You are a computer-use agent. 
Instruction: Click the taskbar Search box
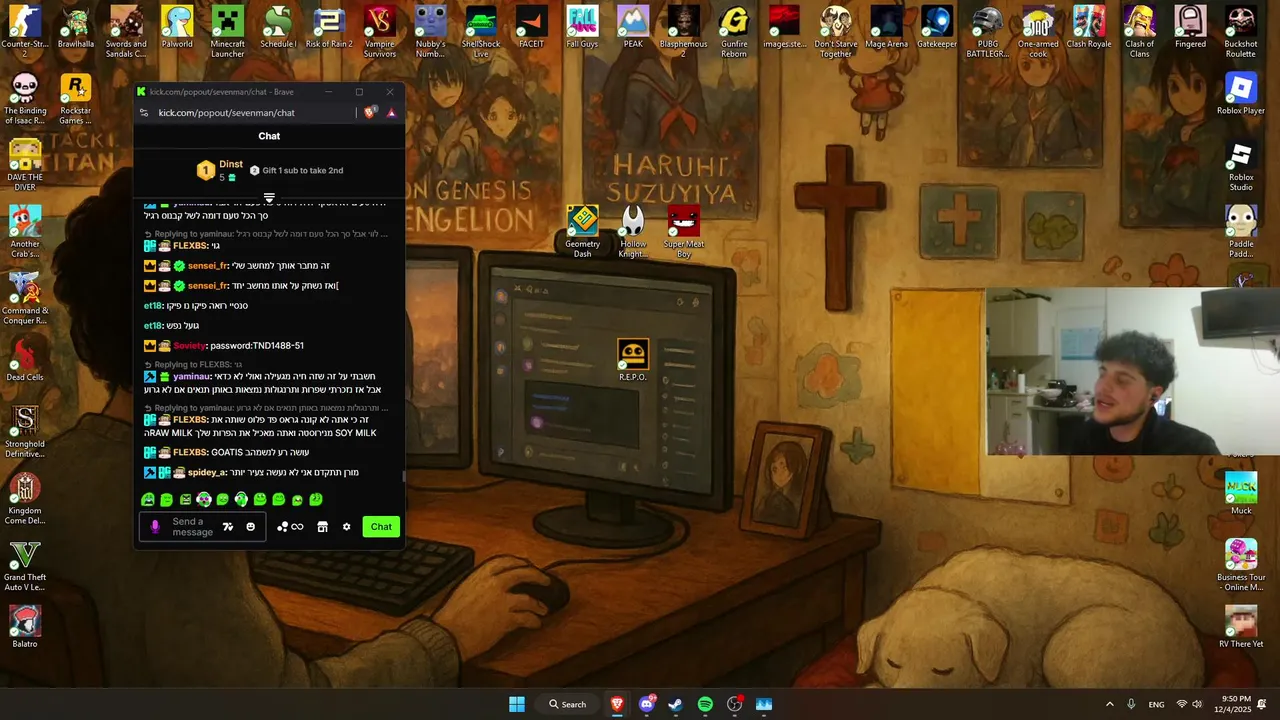coord(568,704)
